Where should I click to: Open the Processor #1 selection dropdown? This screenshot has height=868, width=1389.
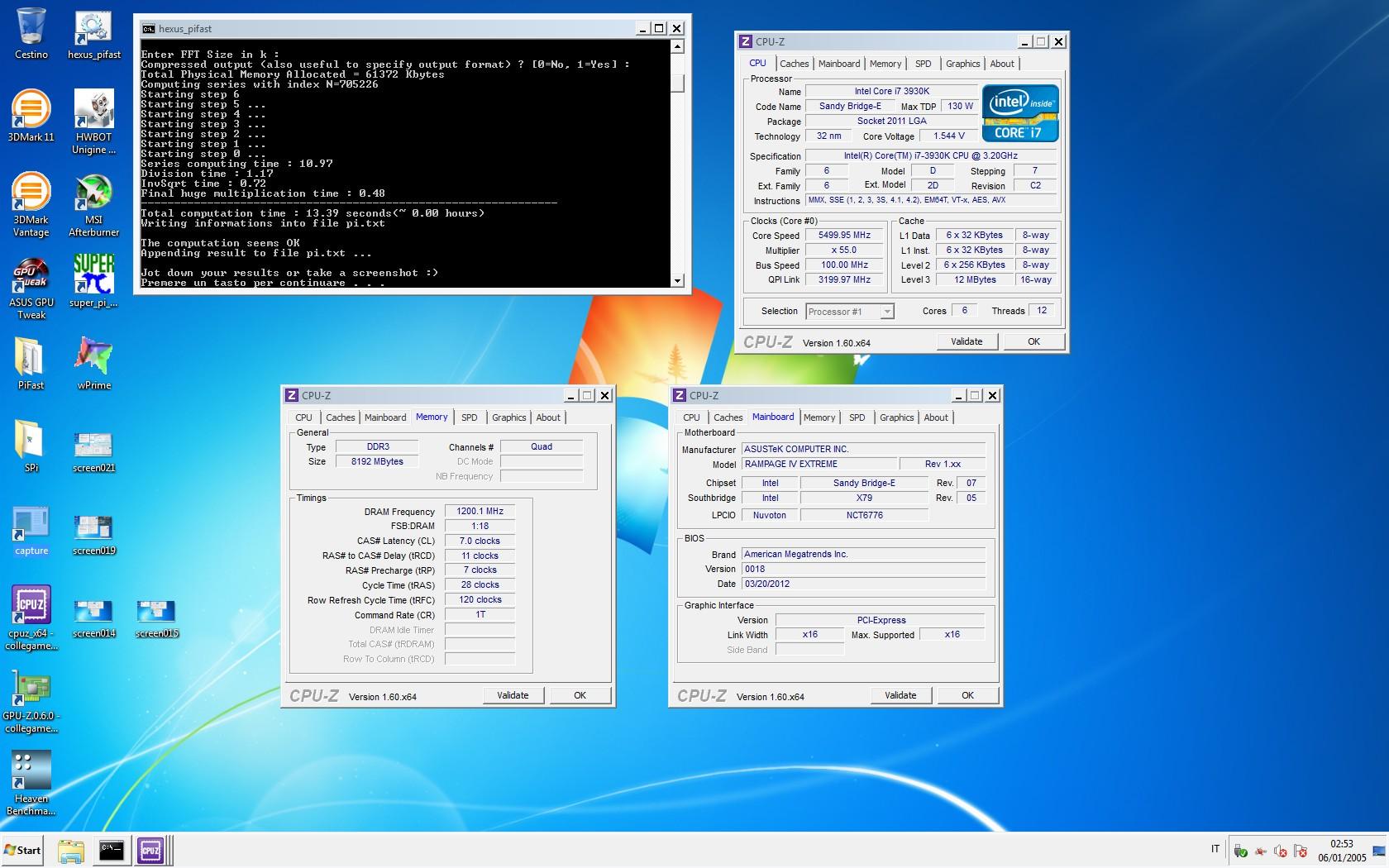(x=850, y=312)
